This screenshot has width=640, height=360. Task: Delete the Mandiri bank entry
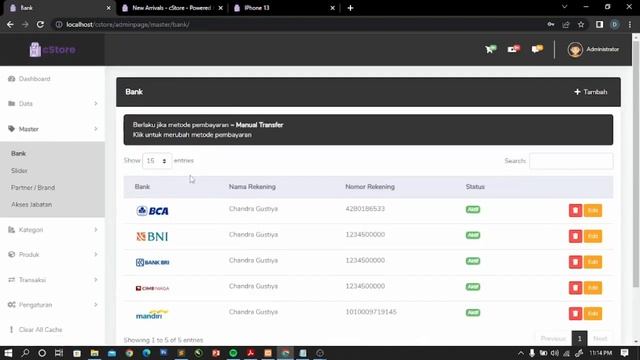point(575,313)
